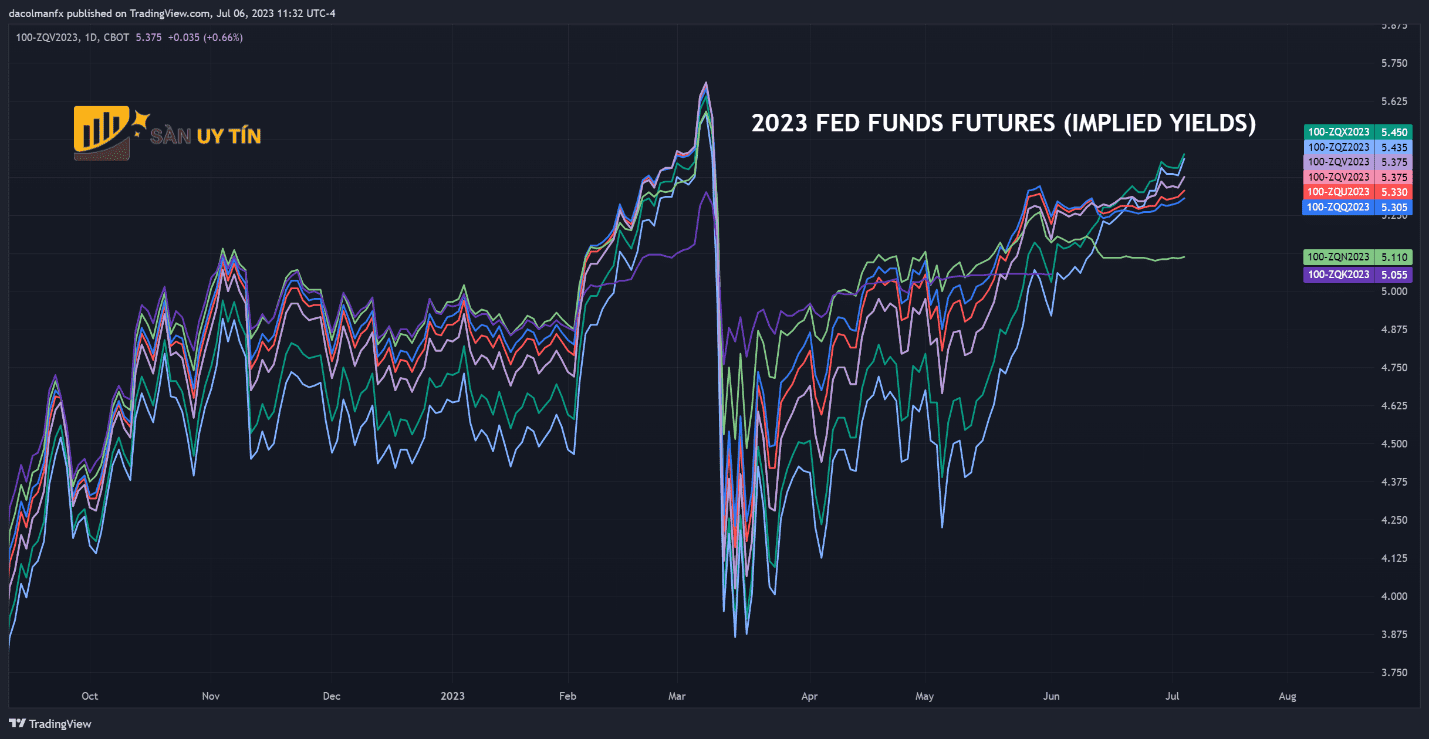The width and height of the screenshot is (1429, 739).
Task: Click the TradingView logo at bottom left
Action: tap(48, 724)
